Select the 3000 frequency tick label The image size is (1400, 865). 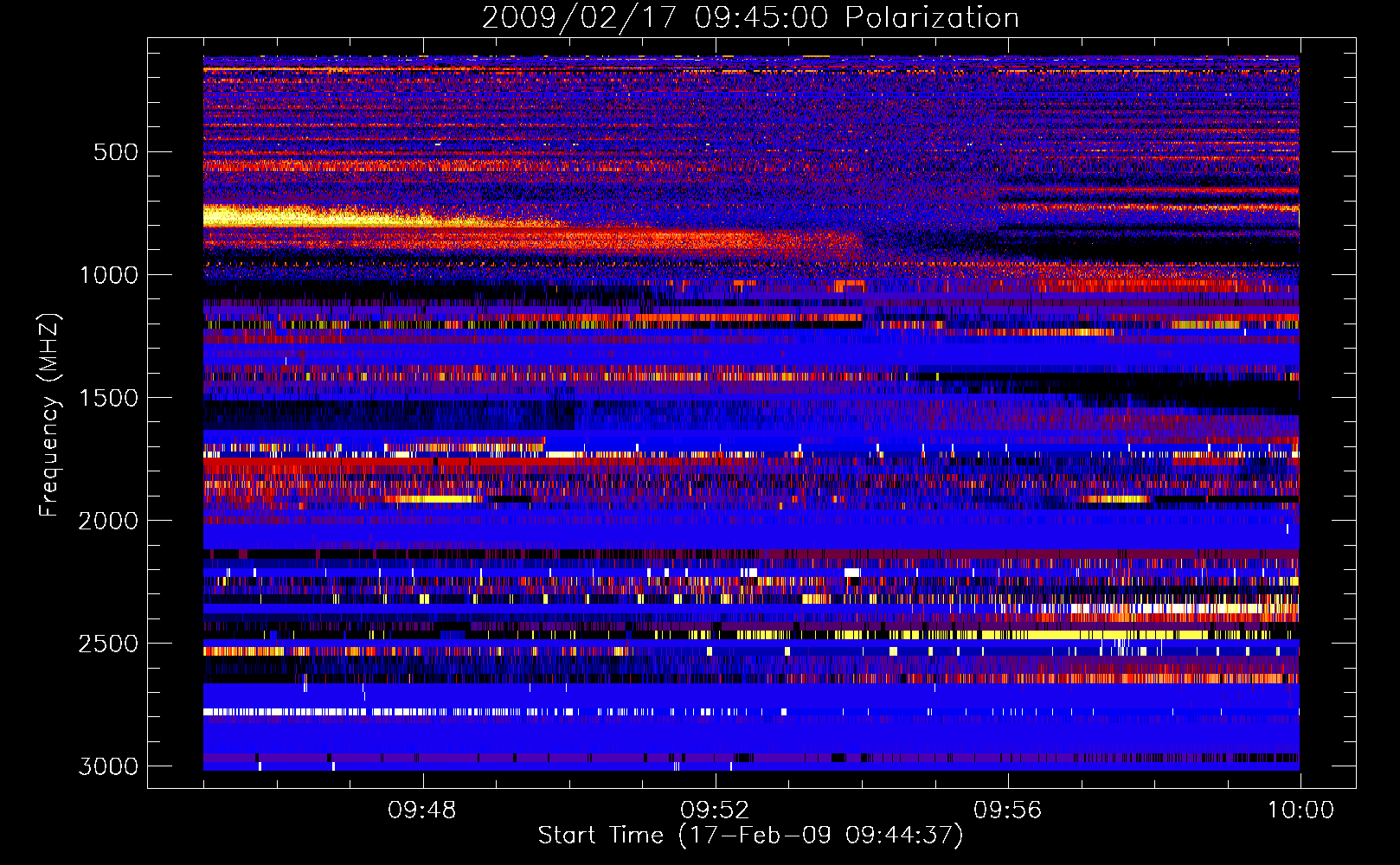(108, 766)
